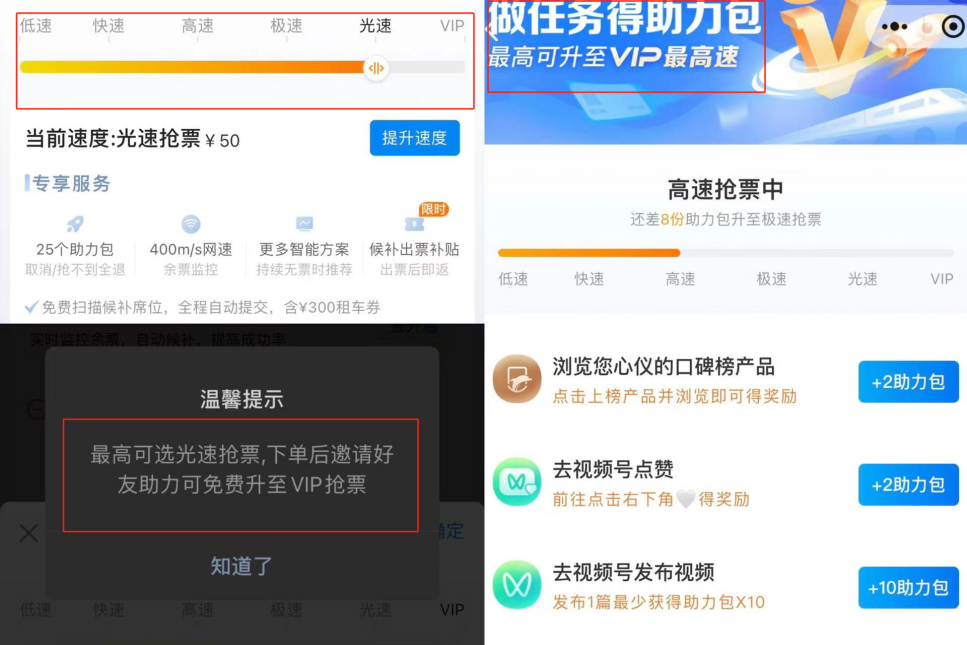Click the ticket icon above 候补出票补贴

(414, 224)
